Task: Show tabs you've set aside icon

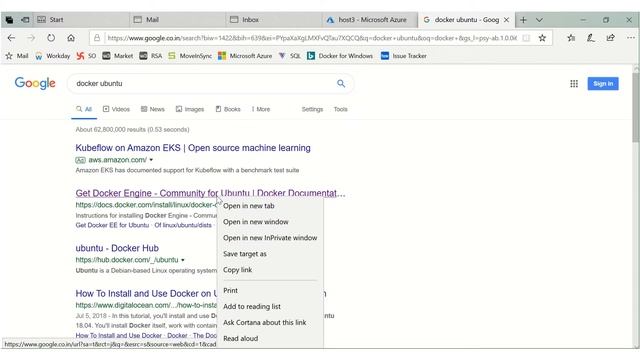Action: pyautogui.click(x=9, y=20)
